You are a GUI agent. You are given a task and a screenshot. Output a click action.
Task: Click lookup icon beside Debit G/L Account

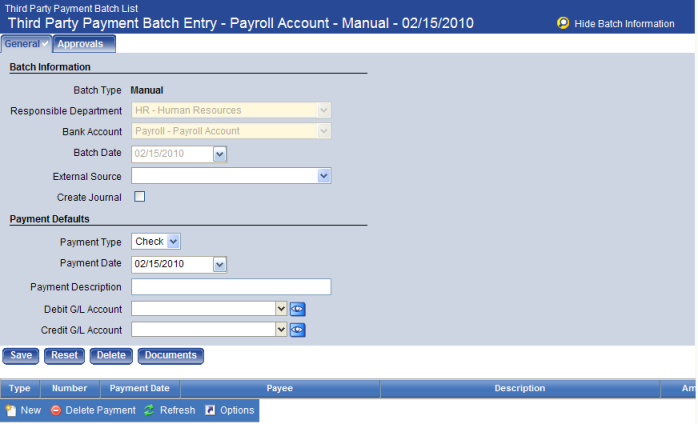click(x=297, y=309)
